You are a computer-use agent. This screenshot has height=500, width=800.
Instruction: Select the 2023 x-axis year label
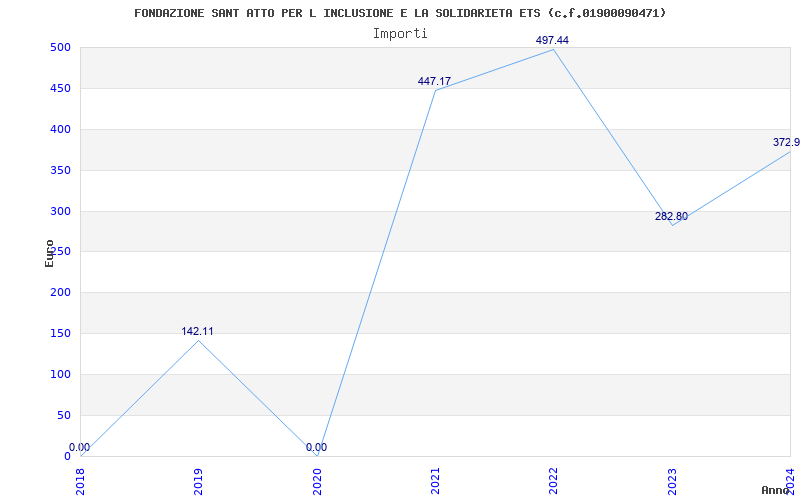672,482
